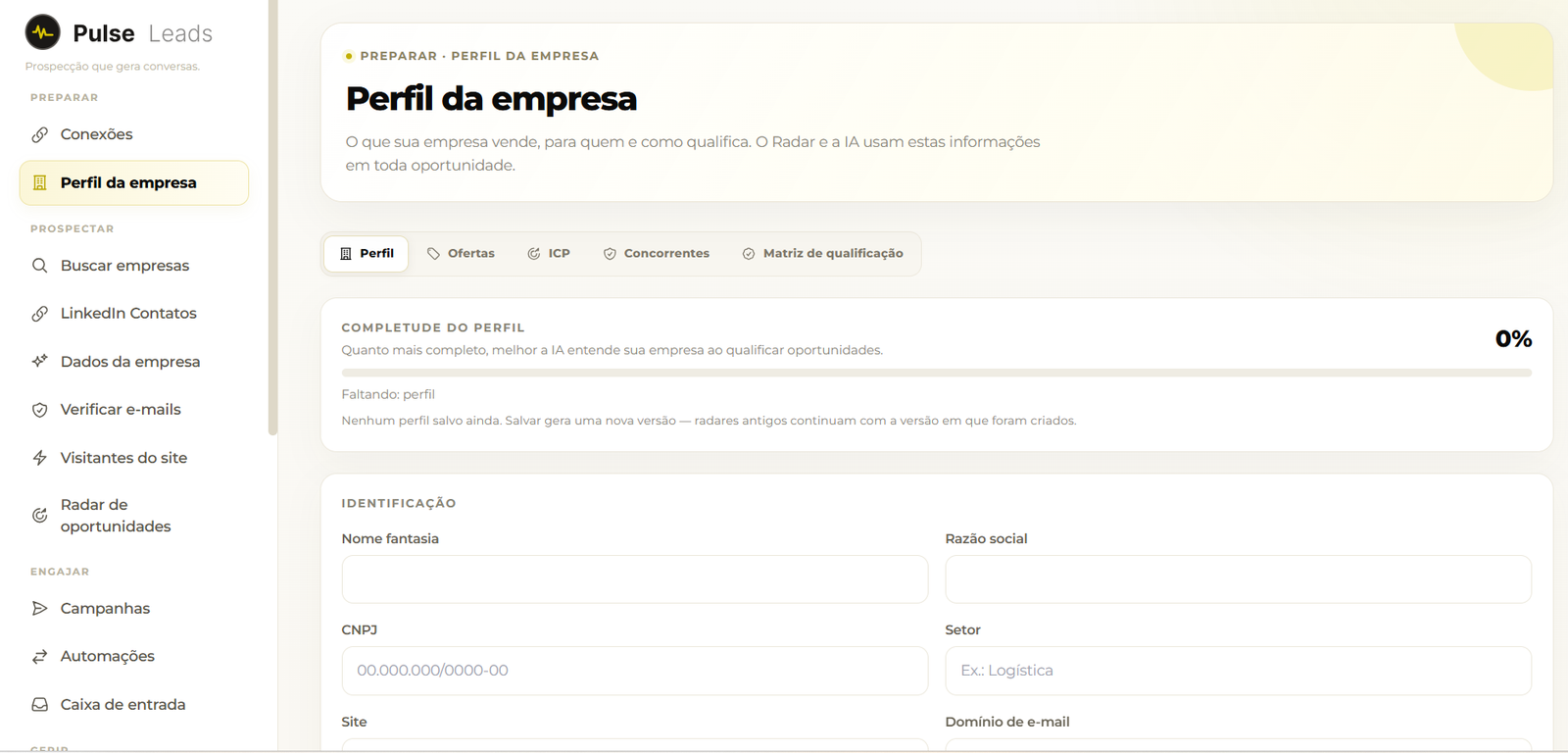Open Radar de oportunidades
This screenshot has width=1568, height=753.
134,516
